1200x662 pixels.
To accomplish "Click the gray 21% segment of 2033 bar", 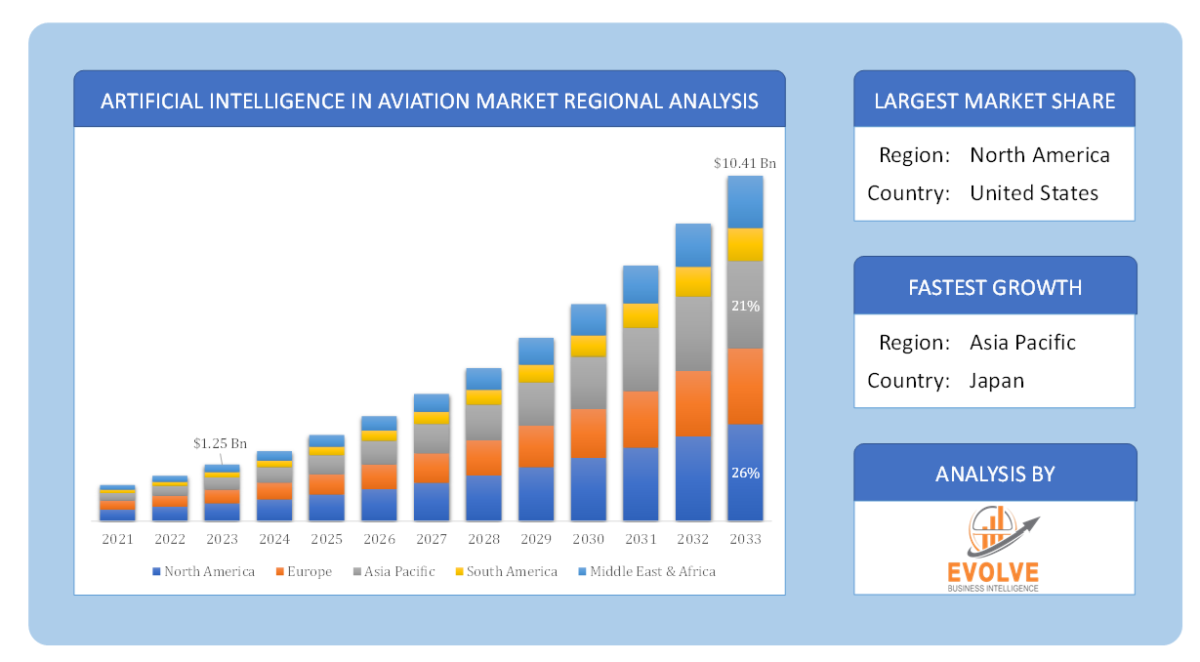I will [x=746, y=306].
